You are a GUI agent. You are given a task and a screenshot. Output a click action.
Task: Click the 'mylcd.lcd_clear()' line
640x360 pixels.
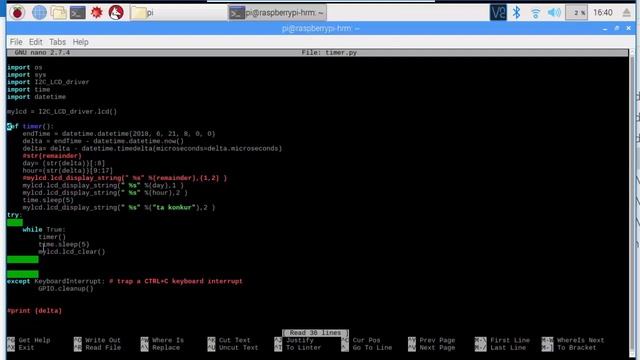pos(71,252)
